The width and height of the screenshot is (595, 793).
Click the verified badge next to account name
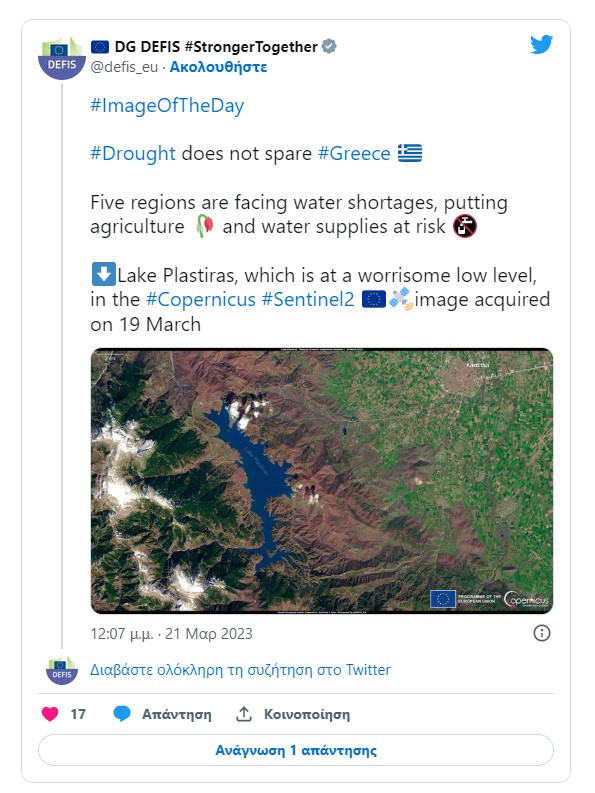tap(329, 47)
